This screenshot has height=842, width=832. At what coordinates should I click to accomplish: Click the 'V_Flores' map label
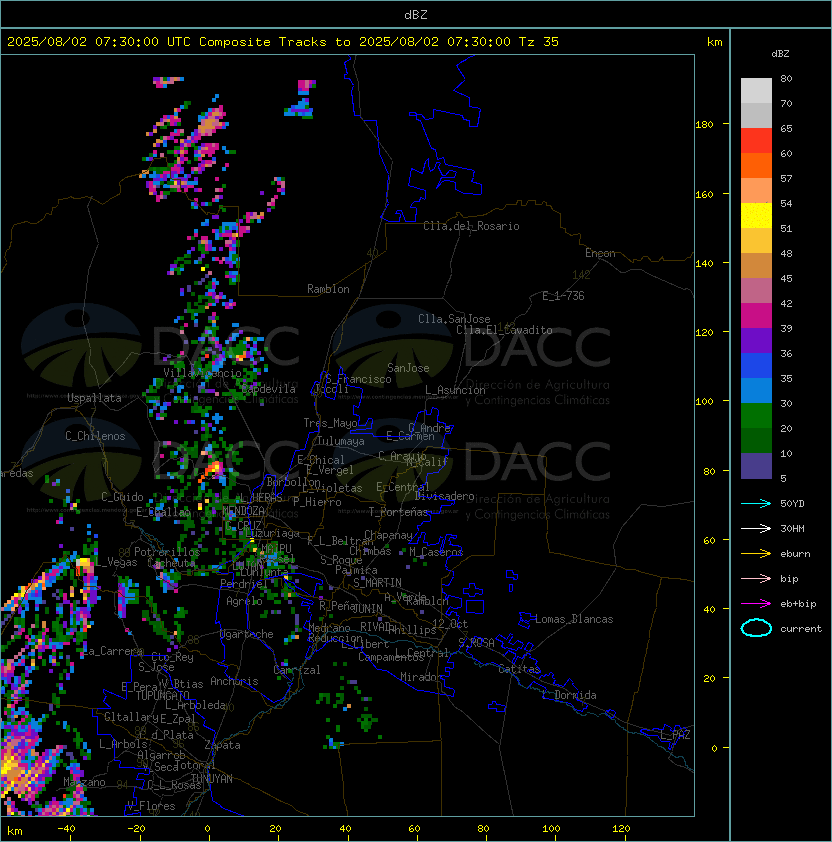(x=151, y=806)
